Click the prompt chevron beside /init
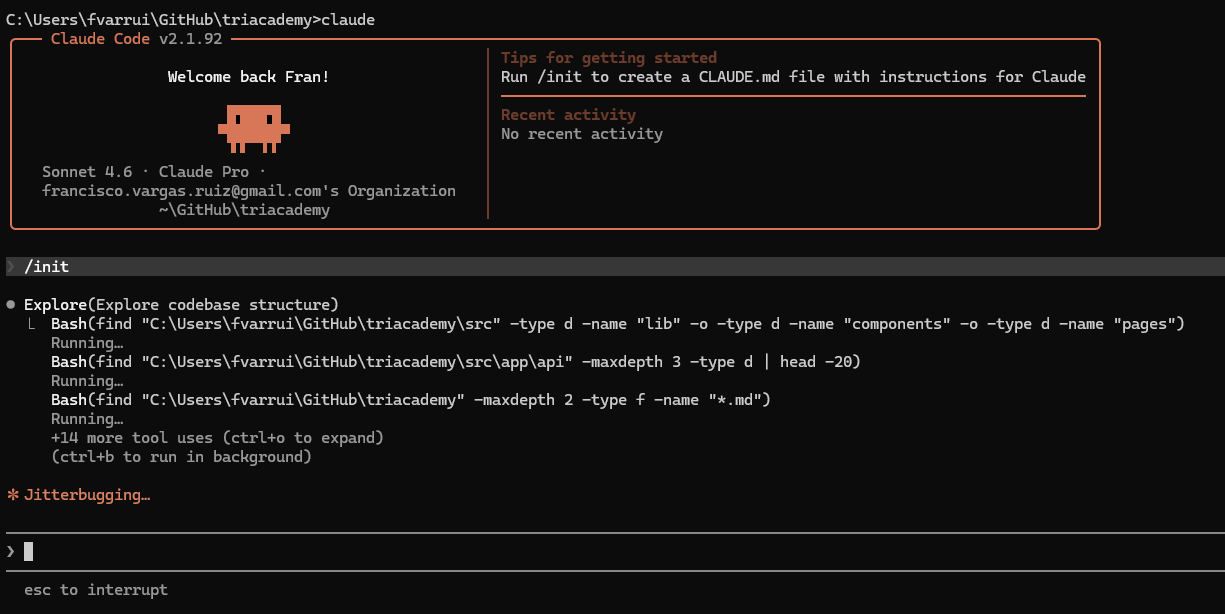 click(x=11, y=267)
